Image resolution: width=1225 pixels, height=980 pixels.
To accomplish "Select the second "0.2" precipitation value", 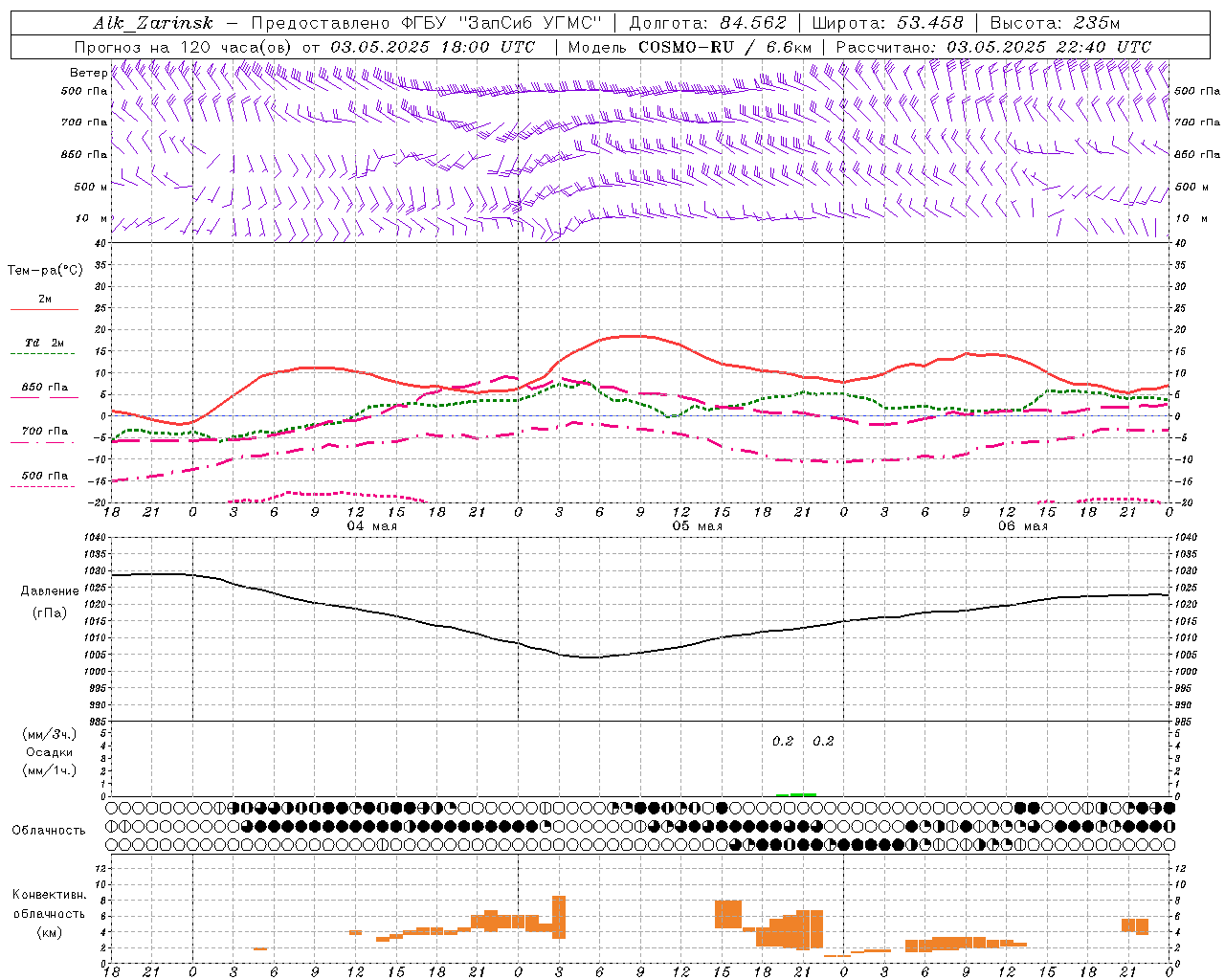I will 823,741.
